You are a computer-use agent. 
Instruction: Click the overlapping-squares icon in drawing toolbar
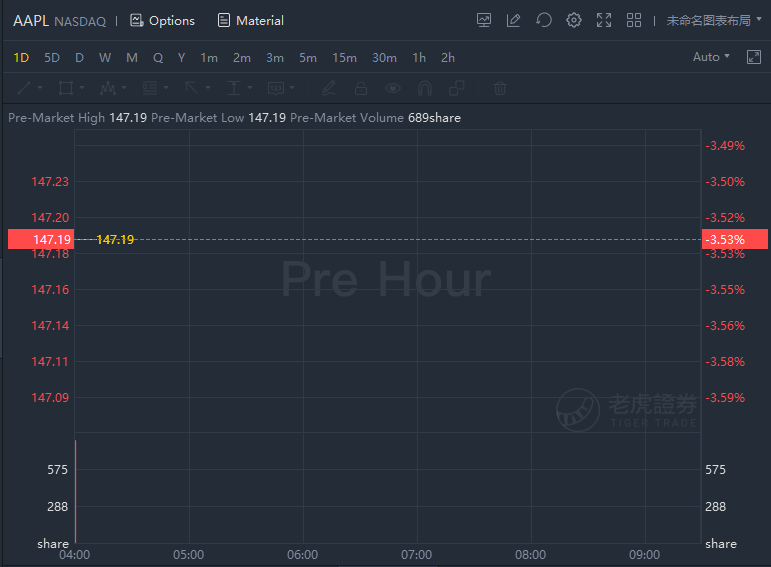click(457, 88)
